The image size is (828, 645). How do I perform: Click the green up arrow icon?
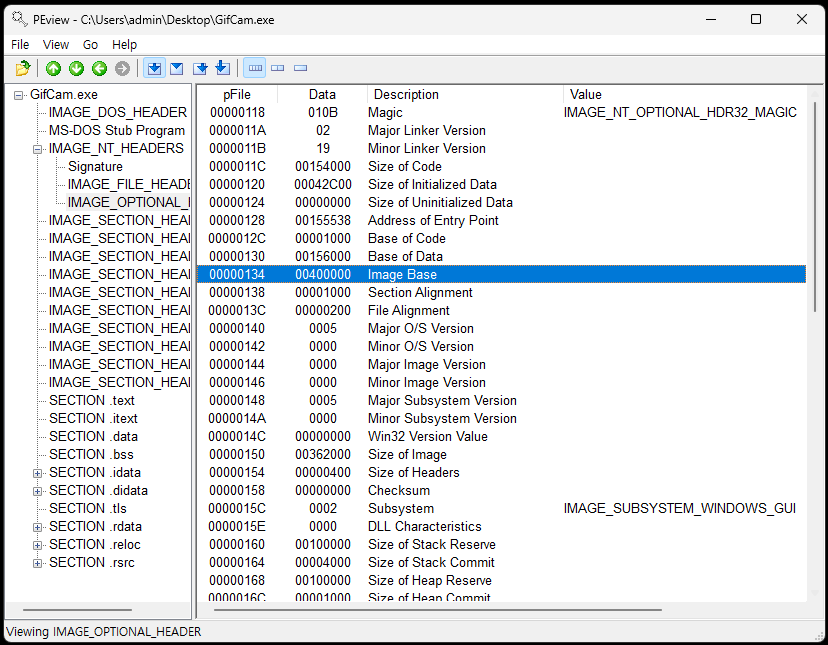pyautogui.click(x=53, y=68)
